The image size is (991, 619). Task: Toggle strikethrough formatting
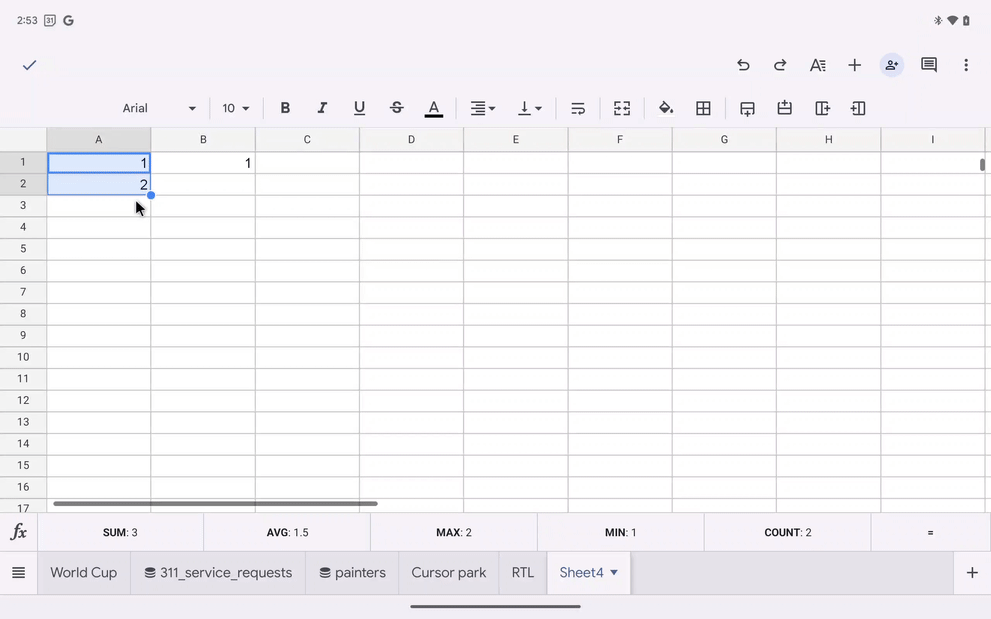coord(397,108)
